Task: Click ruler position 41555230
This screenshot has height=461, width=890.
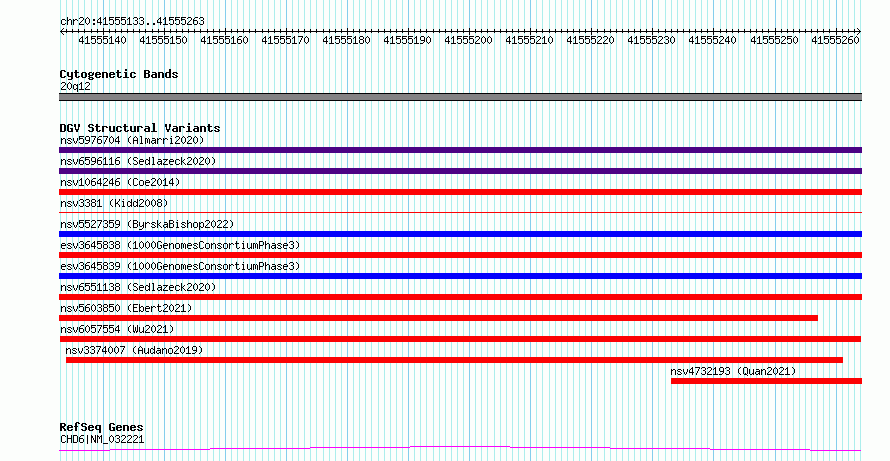Action: [652, 40]
